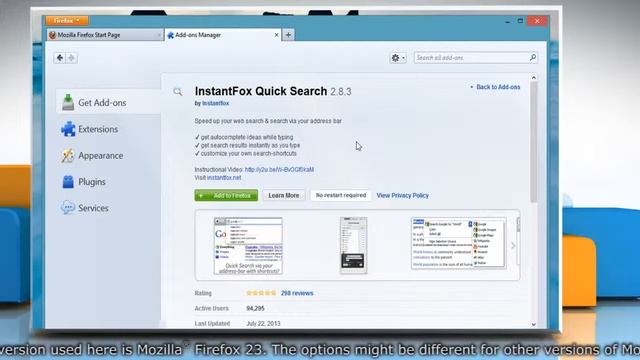Click the No restart required label

pyautogui.click(x=341, y=196)
